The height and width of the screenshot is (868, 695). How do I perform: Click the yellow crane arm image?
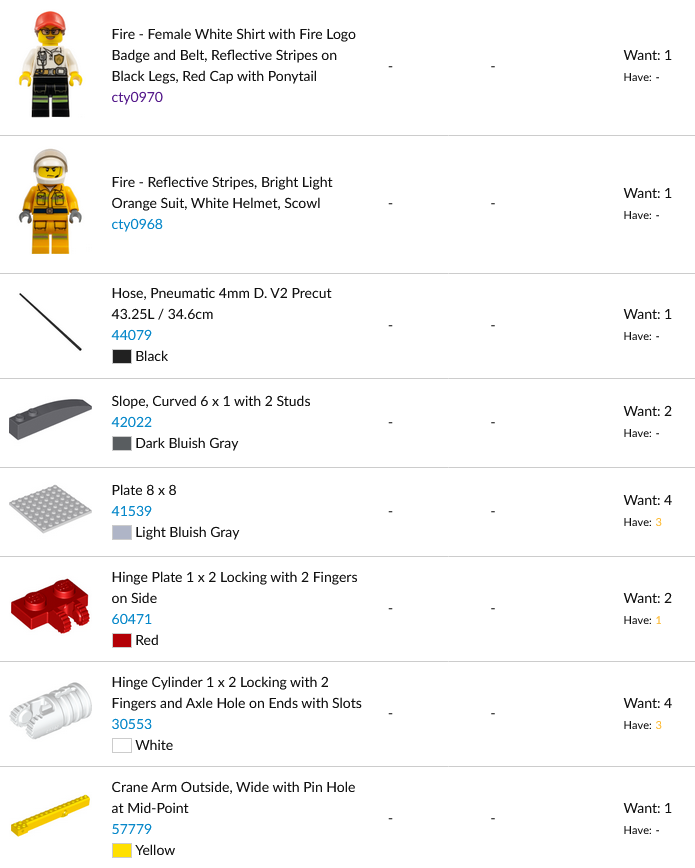click(x=50, y=816)
